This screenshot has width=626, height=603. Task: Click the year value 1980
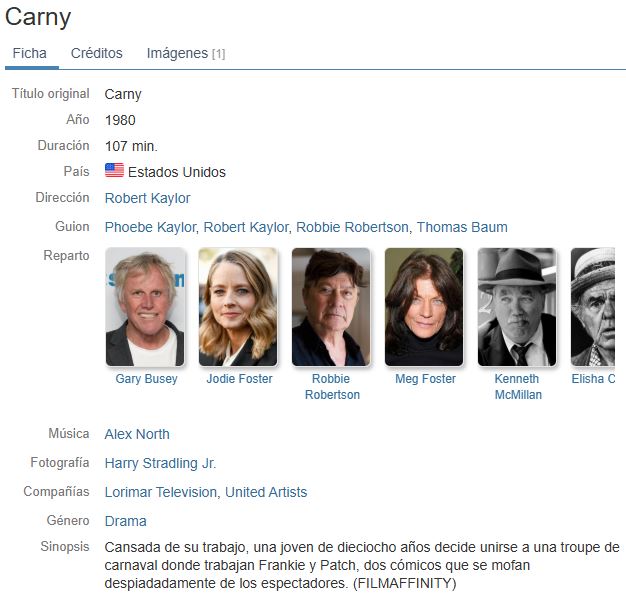(120, 120)
